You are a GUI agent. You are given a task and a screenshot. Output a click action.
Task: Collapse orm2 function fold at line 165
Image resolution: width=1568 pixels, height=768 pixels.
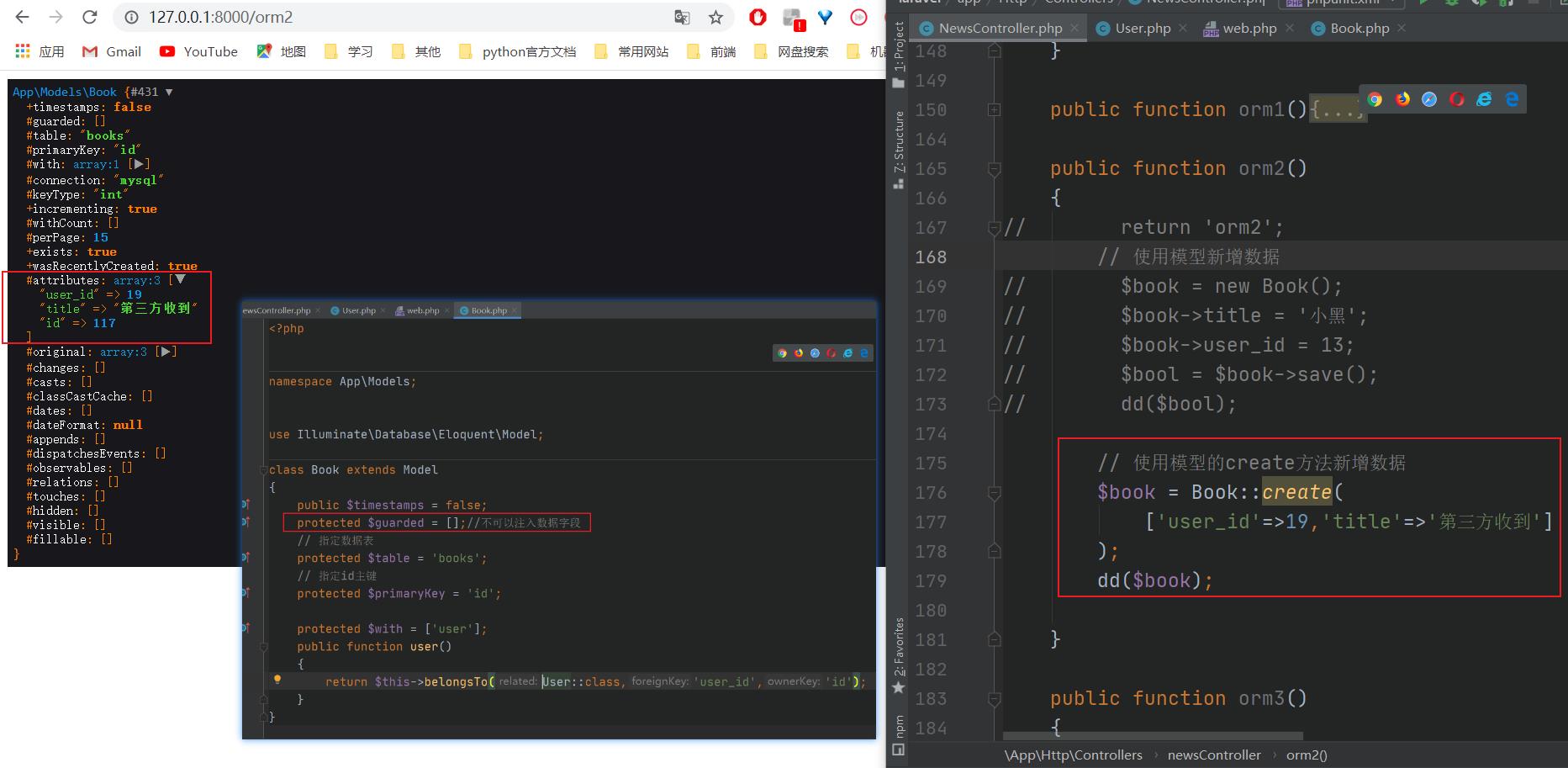pyautogui.click(x=995, y=169)
